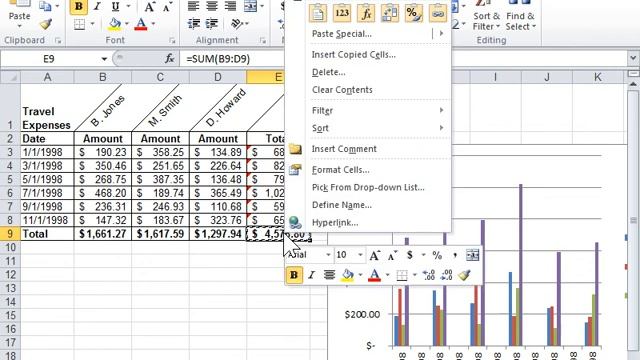Open the Name Box dropdown arrow

(104, 59)
